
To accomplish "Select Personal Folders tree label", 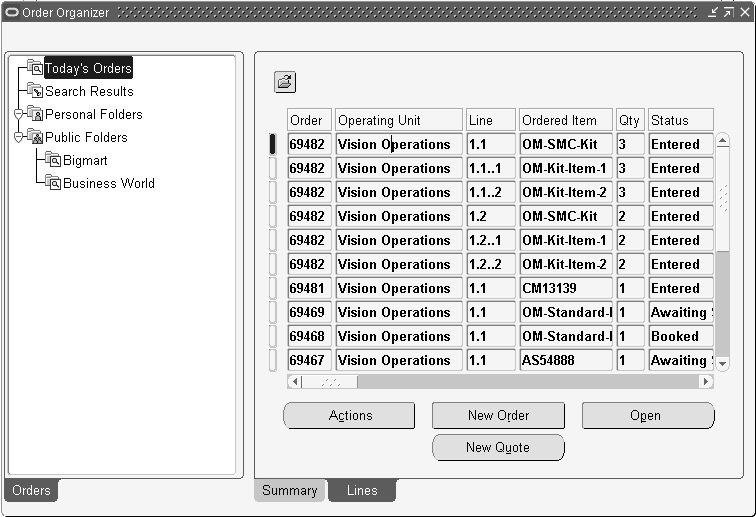I will click(94, 114).
